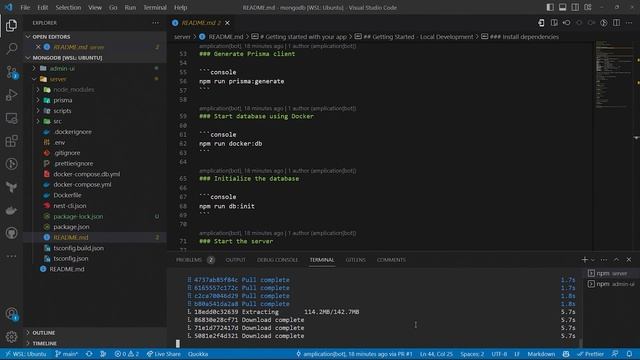Open the Docker view in activity bar
Image resolution: width=640 pixels, height=360 pixels.
tap(11, 210)
